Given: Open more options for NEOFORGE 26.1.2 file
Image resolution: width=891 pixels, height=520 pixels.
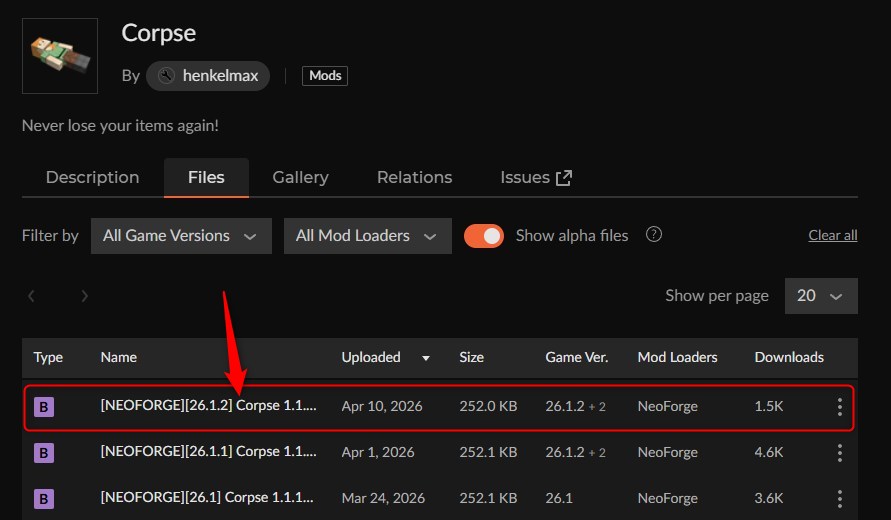Looking at the screenshot, I should pos(839,407).
